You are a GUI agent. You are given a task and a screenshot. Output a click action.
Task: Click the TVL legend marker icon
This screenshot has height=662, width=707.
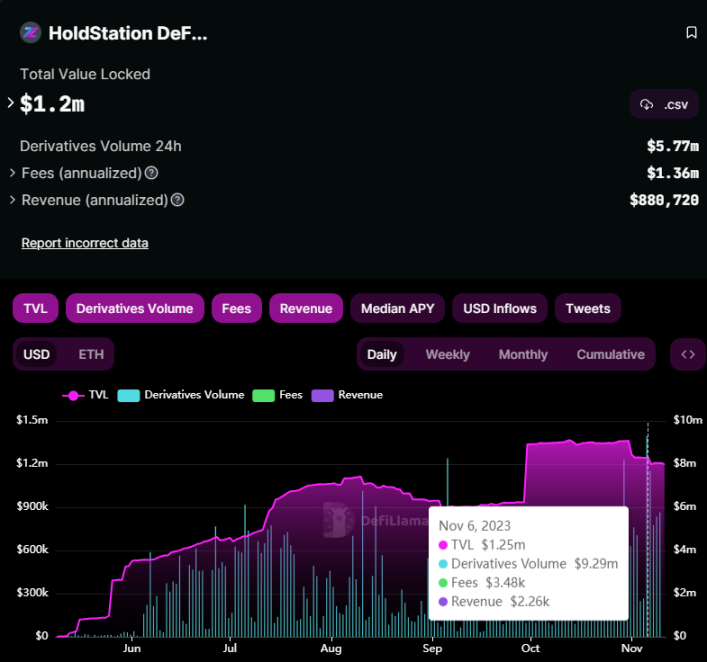pos(73,395)
